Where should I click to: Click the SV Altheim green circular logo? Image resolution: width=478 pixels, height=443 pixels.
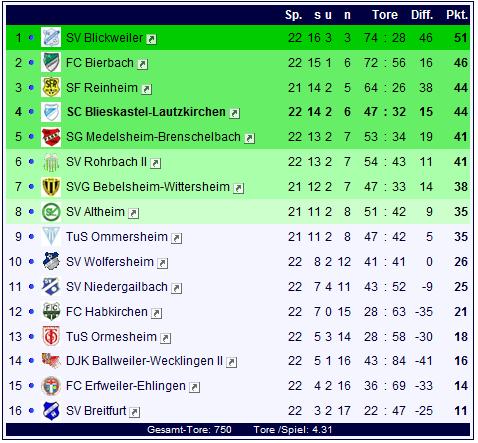click(51, 212)
